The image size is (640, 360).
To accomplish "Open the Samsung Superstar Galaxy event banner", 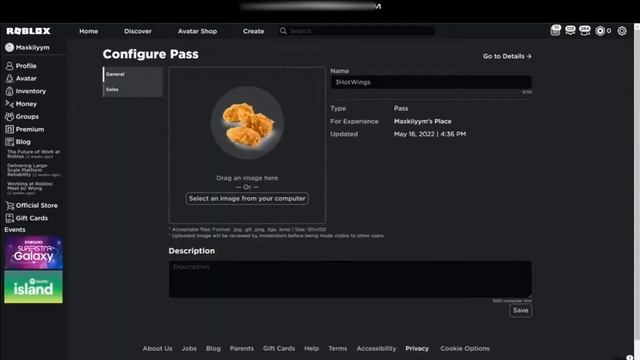I will (x=33, y=252).
